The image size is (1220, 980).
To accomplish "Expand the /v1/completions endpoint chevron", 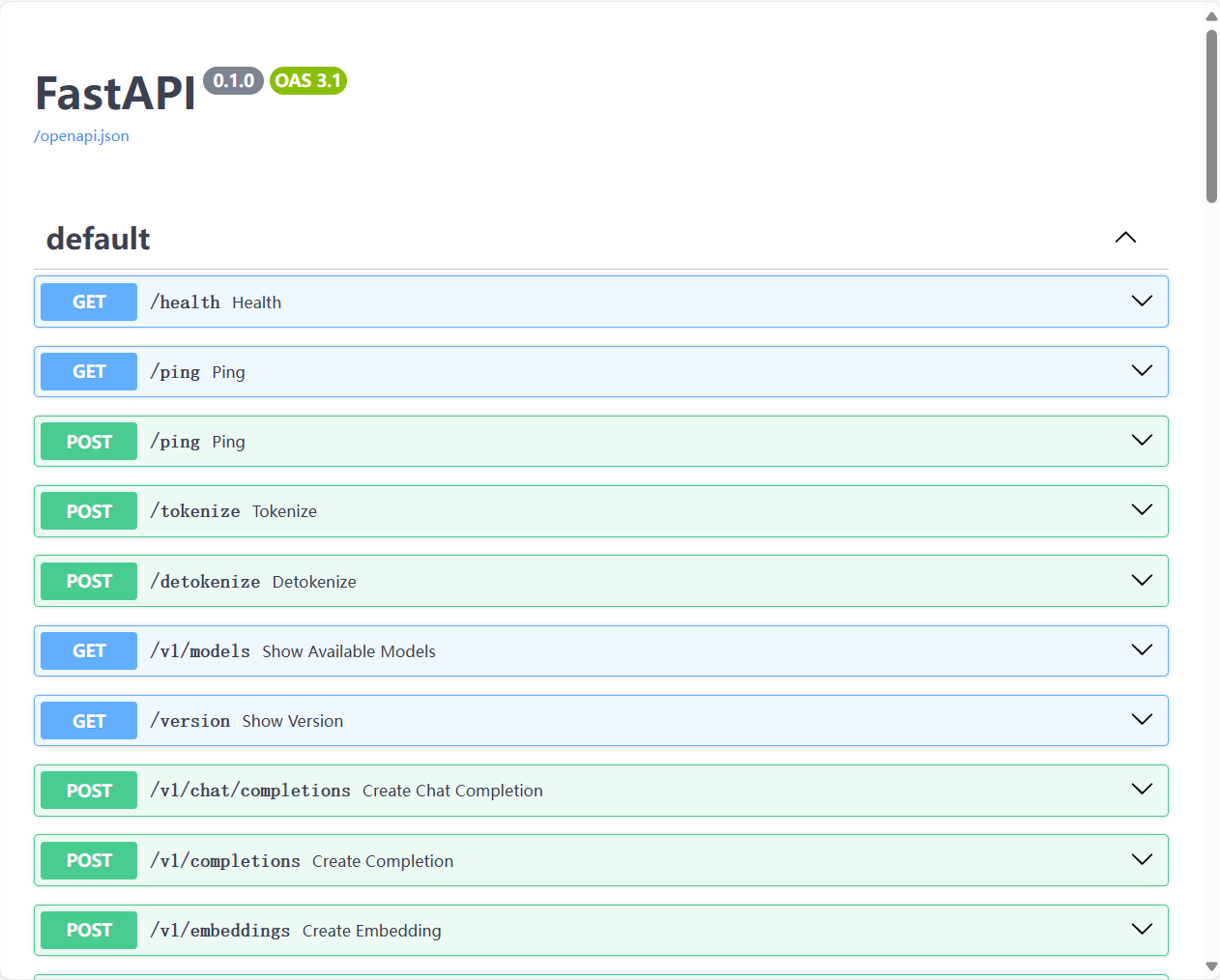I will (x=1142, y=860).
